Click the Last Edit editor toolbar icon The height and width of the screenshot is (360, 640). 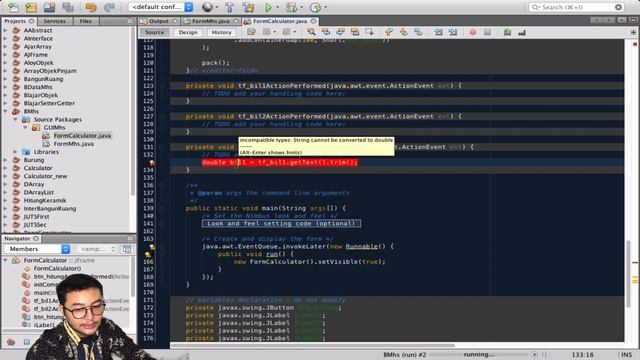coord(251,32)
